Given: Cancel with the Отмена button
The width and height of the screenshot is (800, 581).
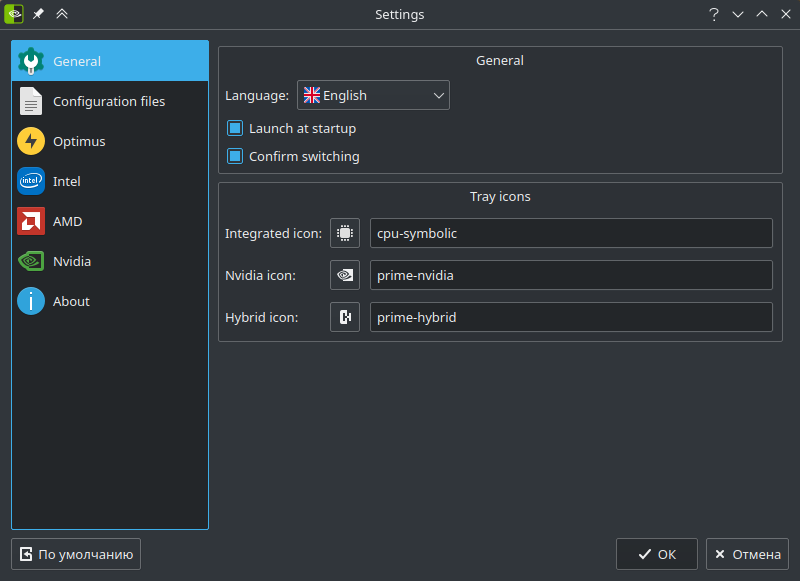Looking at the screenshot, I should click(747, 554).
